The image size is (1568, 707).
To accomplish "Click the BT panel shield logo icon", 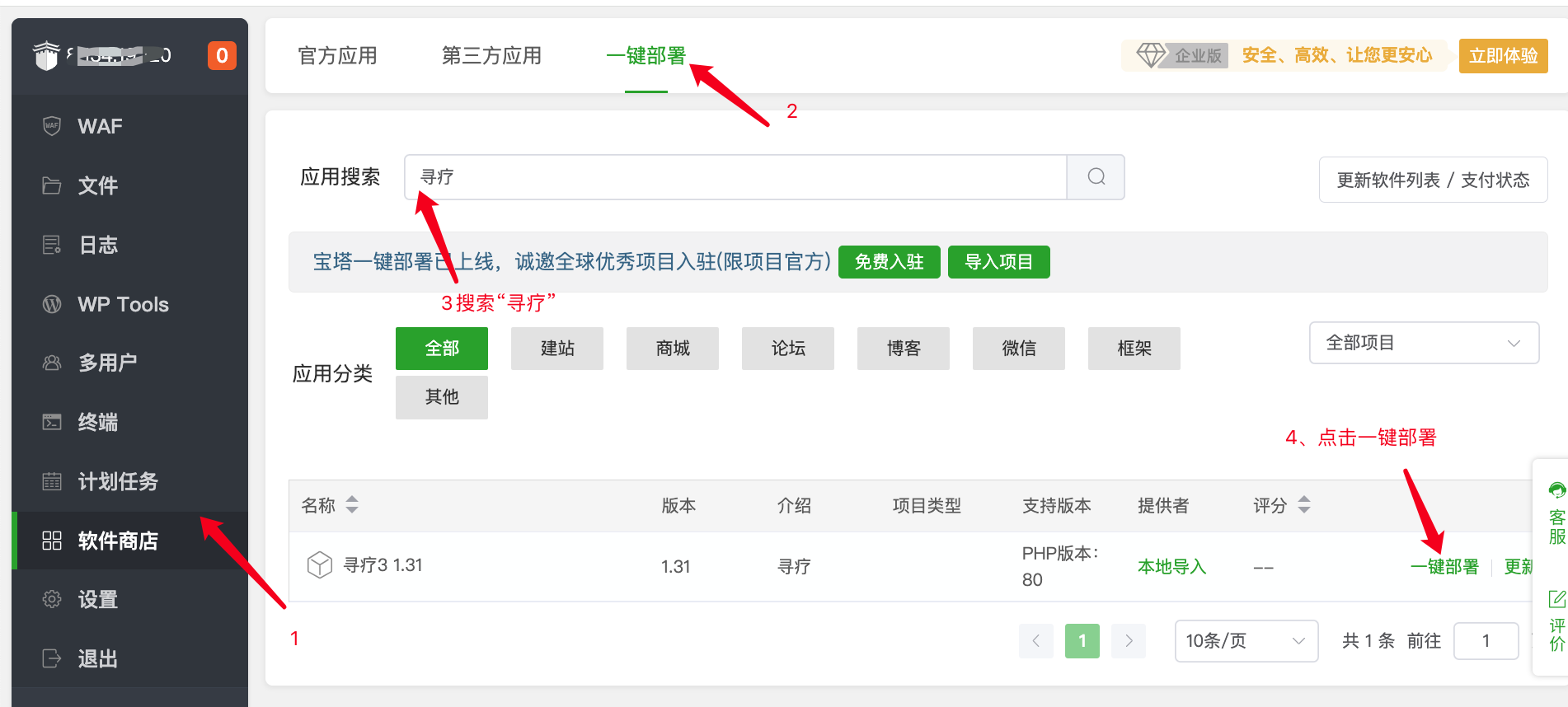I will pos(46,56).
